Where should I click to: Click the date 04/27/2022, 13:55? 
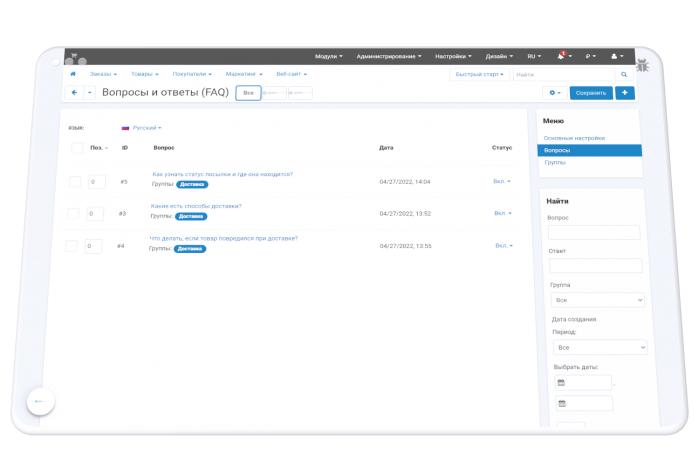point(406,246)
